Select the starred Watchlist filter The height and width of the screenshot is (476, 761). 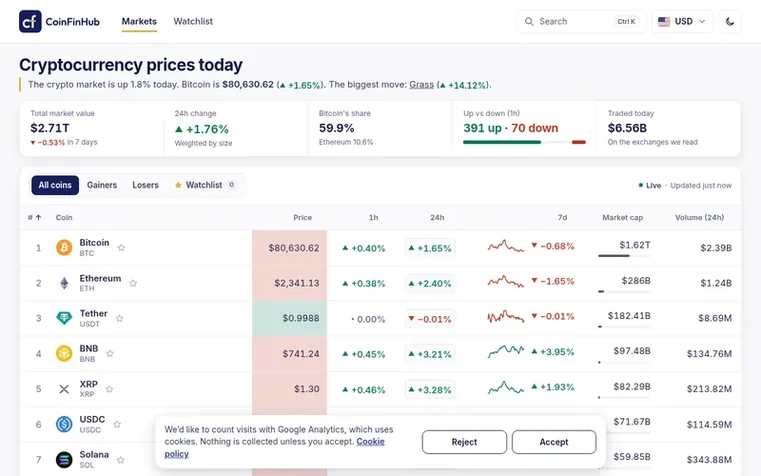(204, 185)
